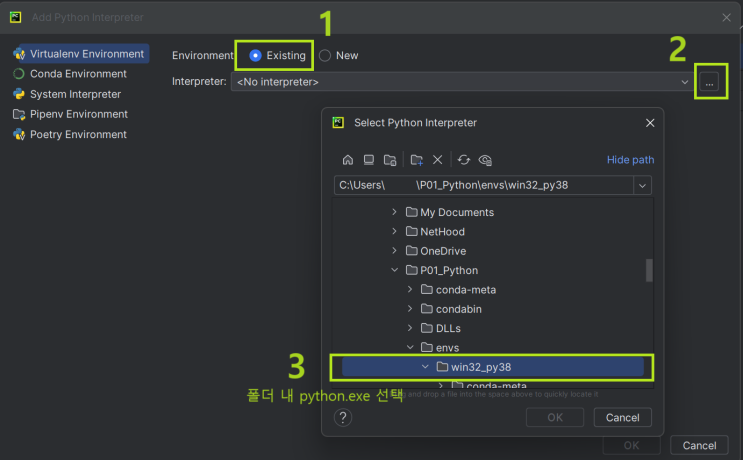Screen dimensions: 743x460
Task: Click the Virtualenv Environment icon
Action: tap(19, 54)
